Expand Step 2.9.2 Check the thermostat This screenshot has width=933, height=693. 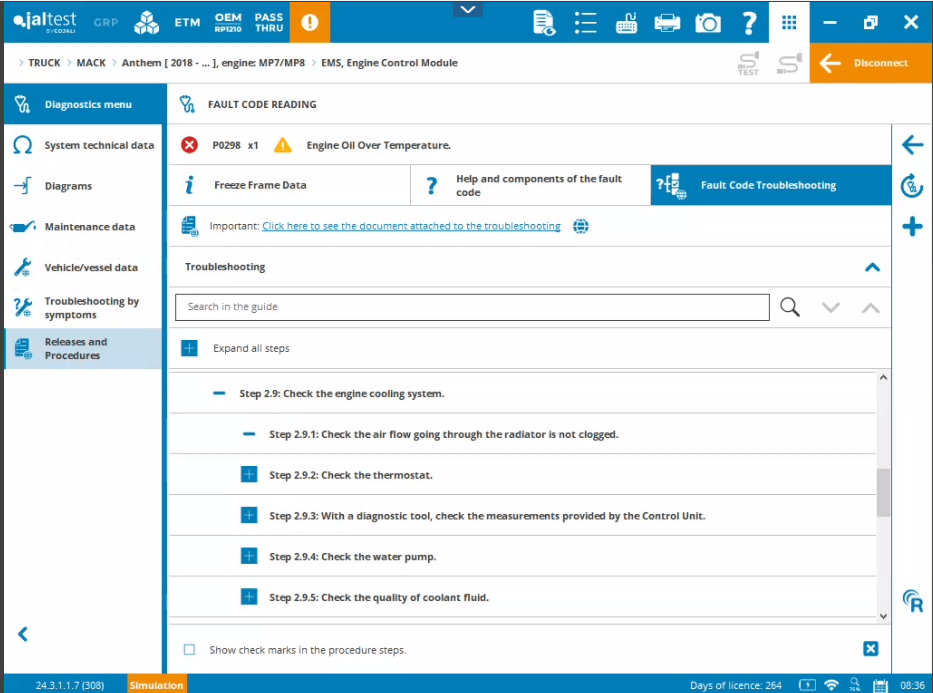249,475
